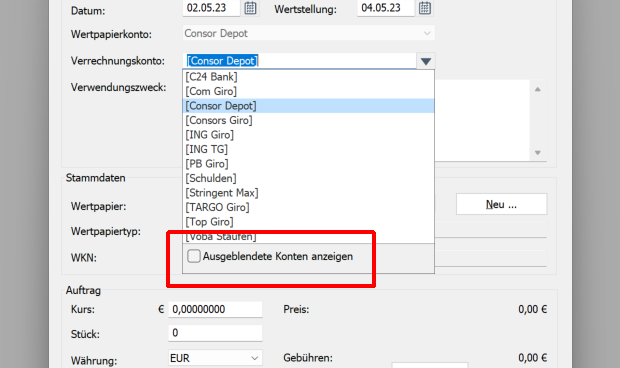The width and height of the screenshot is (620, 368).
Task: Click the Verwendungszweck scrollbar down arrow
Action: (538, 153)
